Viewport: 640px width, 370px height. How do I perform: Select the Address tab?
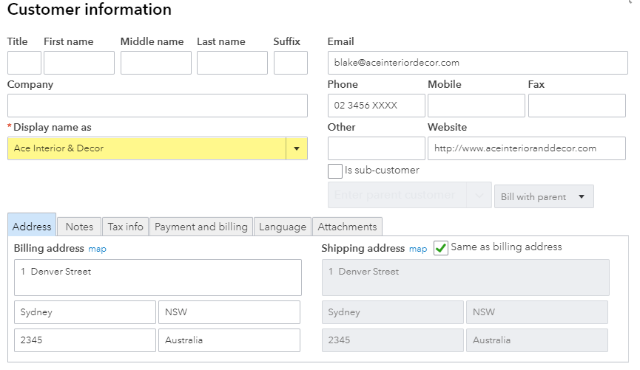(x=32, y=225)
